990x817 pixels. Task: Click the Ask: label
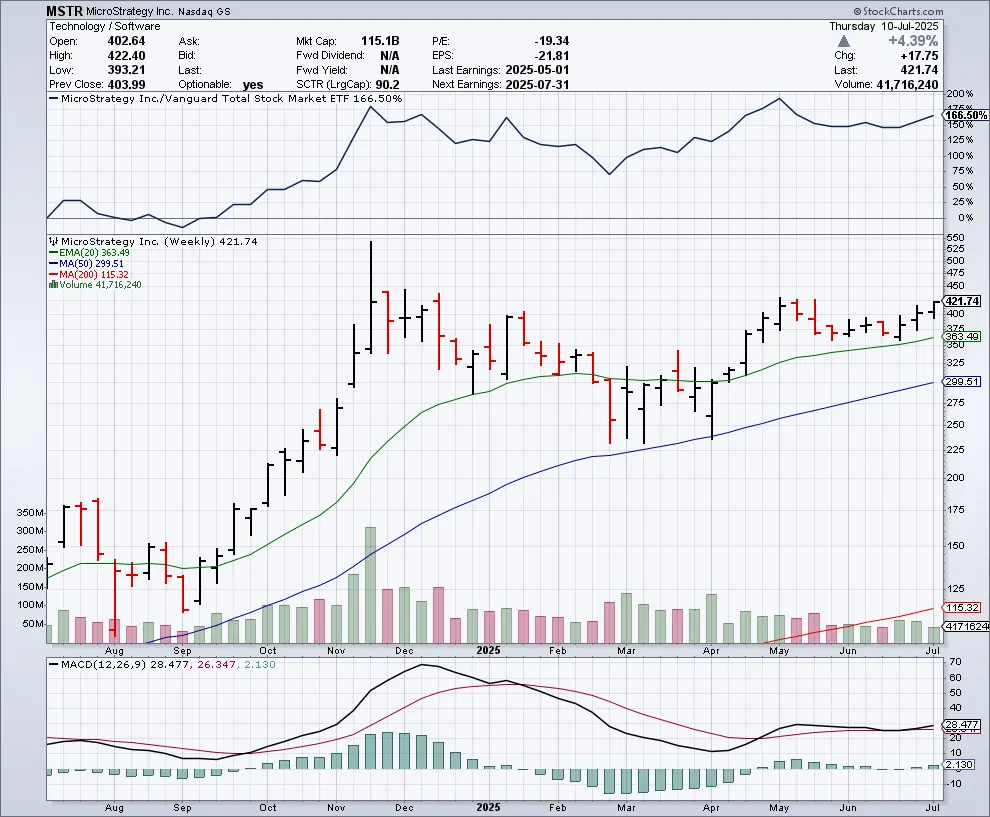click(x=189, y=41)
